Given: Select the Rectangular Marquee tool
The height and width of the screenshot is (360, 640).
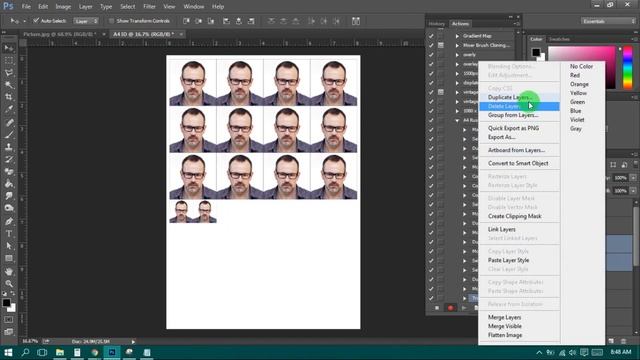Looking at the screenshot, I should (9, 60).
